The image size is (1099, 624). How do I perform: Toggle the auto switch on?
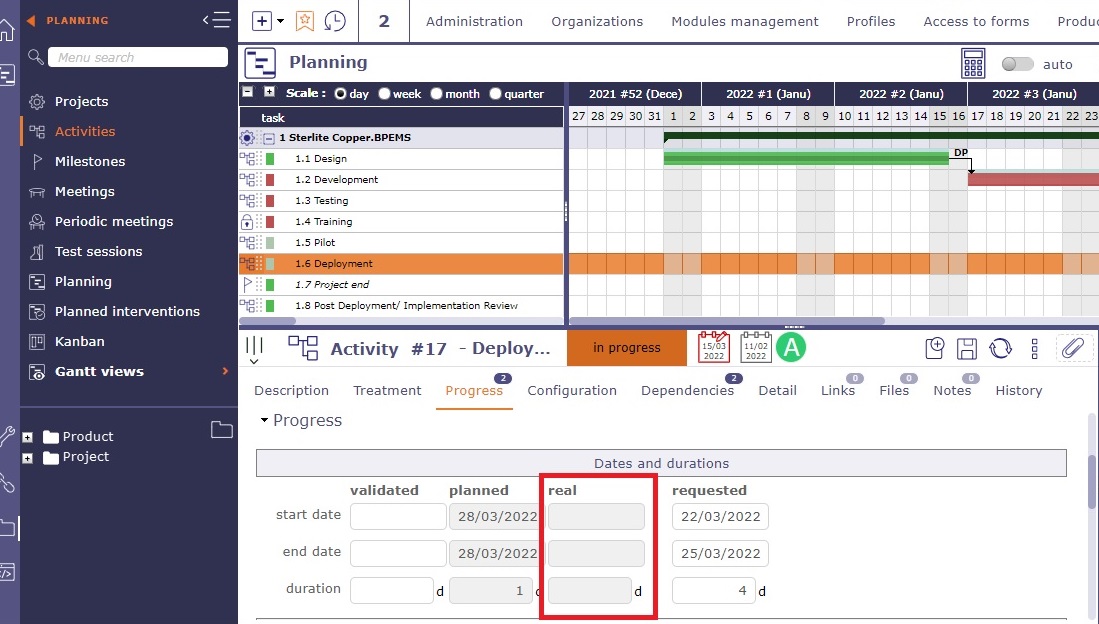1017,64
